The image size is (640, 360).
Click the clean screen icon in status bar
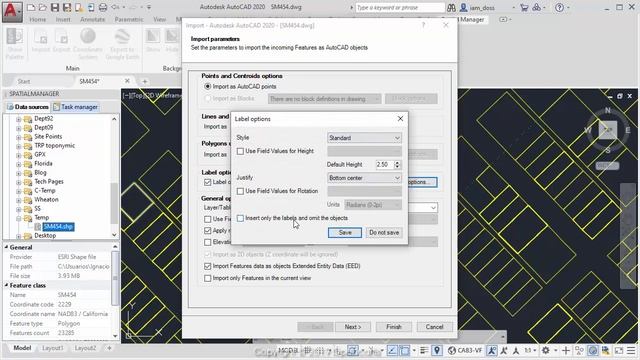(619, 350)
